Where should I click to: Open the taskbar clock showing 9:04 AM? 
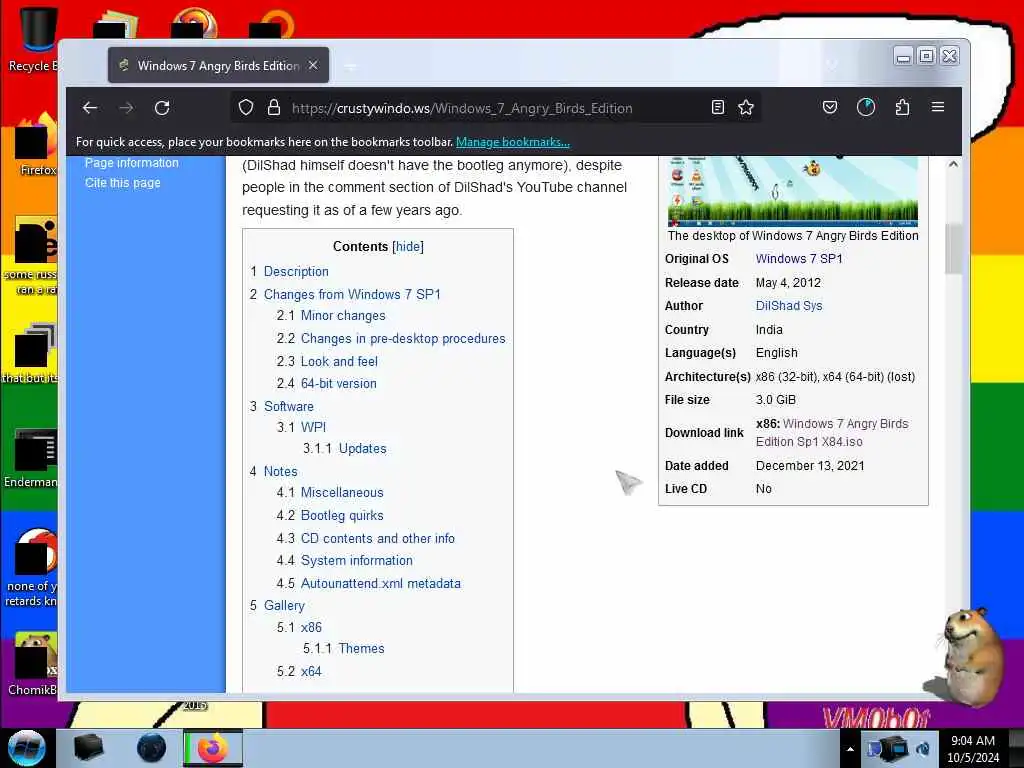pos(973,748)
